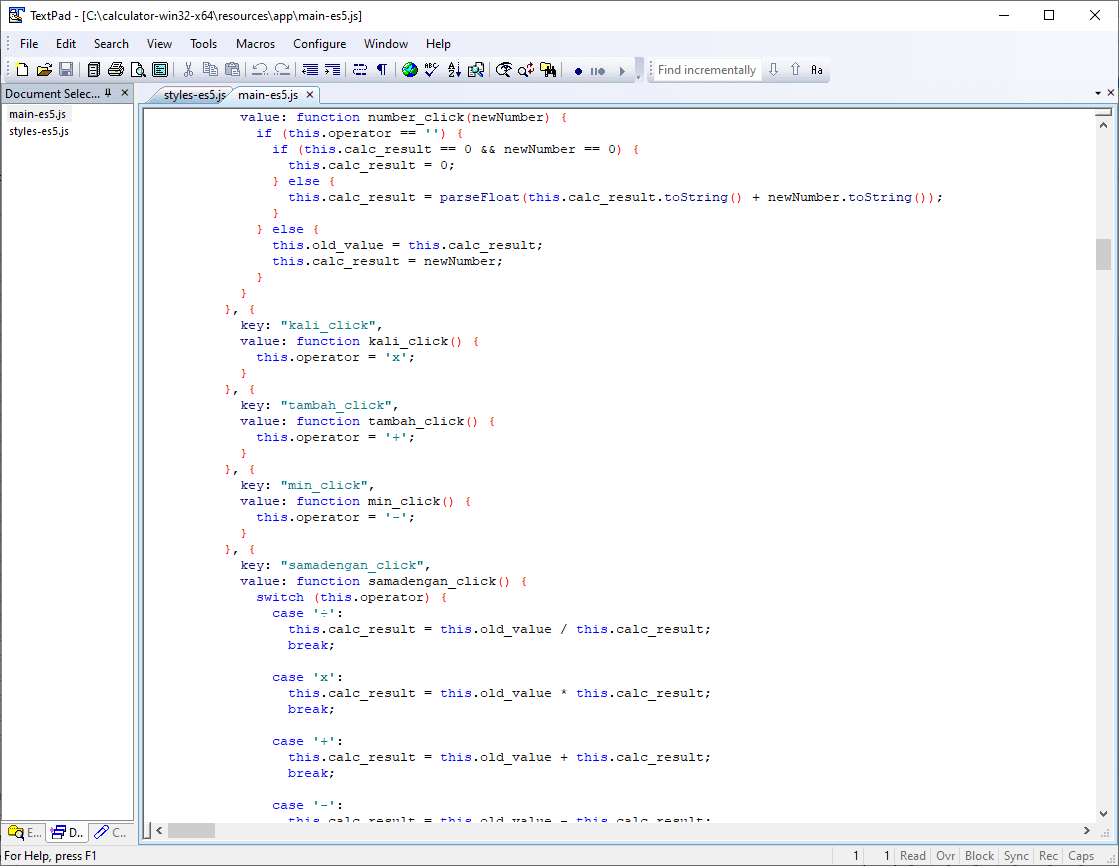This screenshot has width=1119, height=866.
Task: Click horizontal scrollbar thumb
Action: click(x=191, y=830)
